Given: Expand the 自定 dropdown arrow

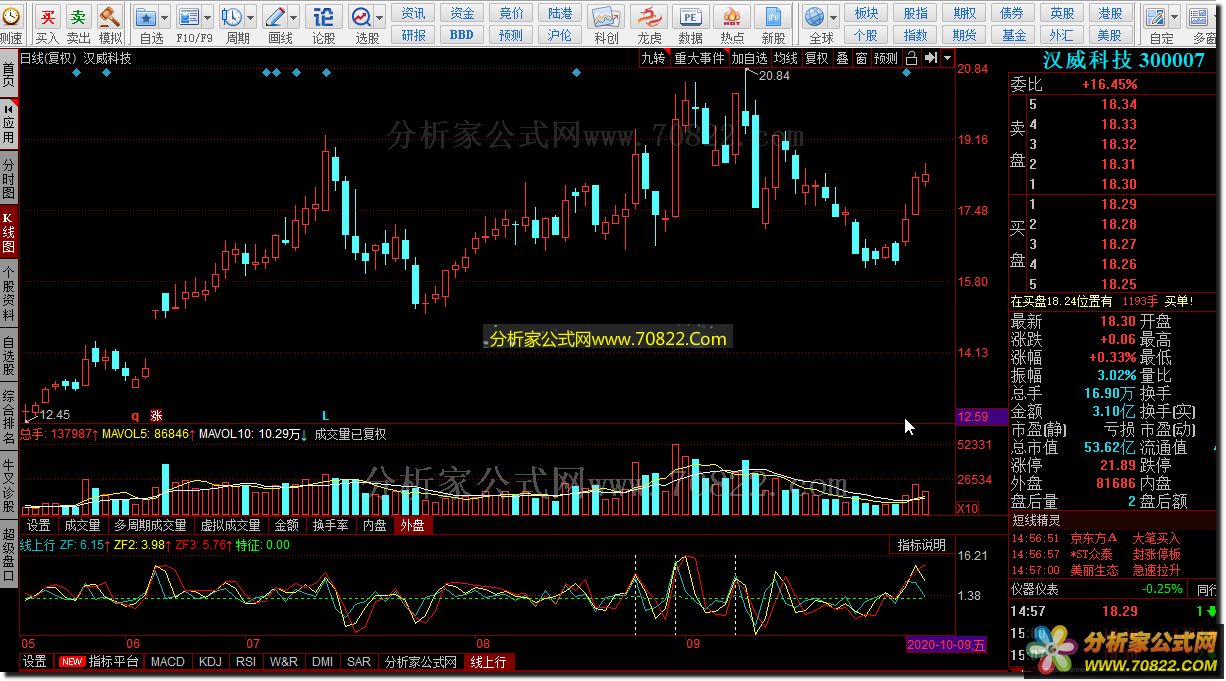Looking at the screenshot, I should [1172, 17].
